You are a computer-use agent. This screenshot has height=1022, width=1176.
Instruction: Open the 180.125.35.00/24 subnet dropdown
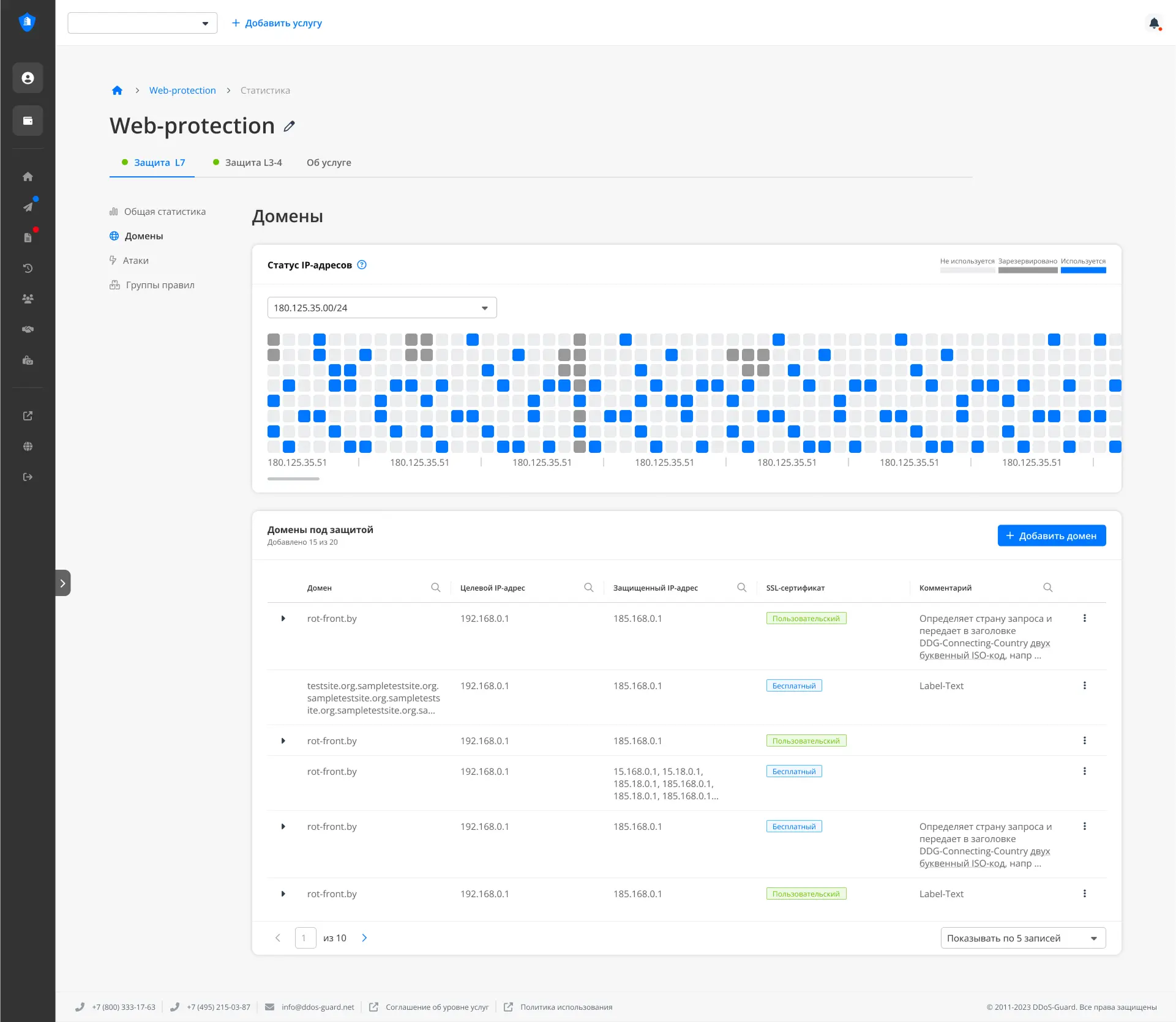(x=382, y=308)
